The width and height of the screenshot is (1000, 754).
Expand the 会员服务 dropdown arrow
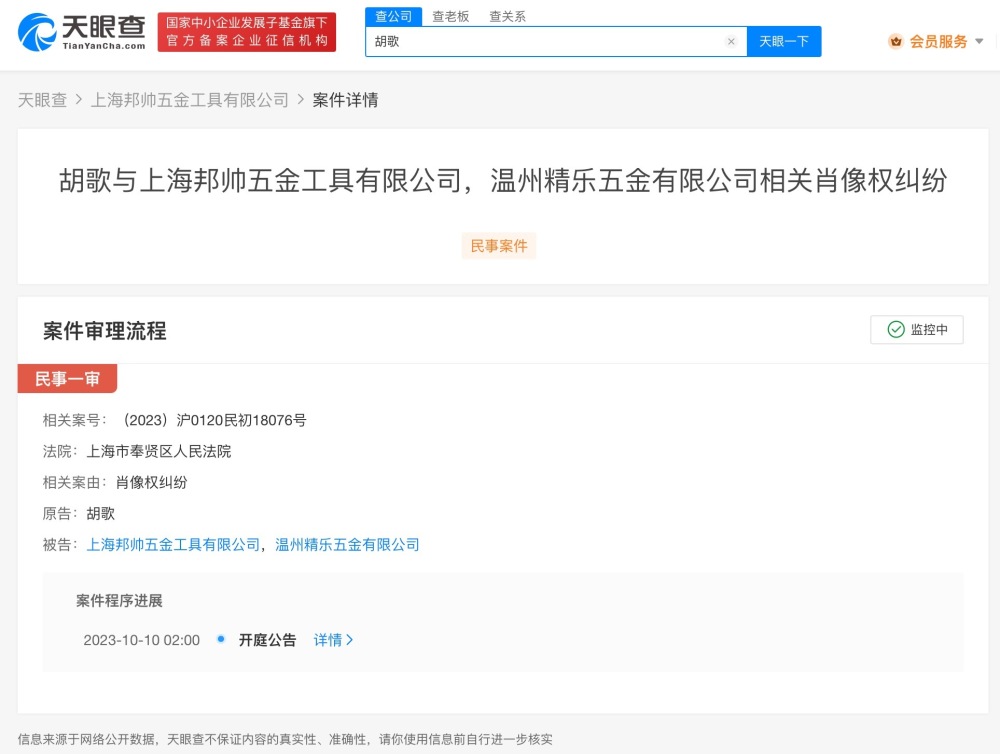coord(979,42)
